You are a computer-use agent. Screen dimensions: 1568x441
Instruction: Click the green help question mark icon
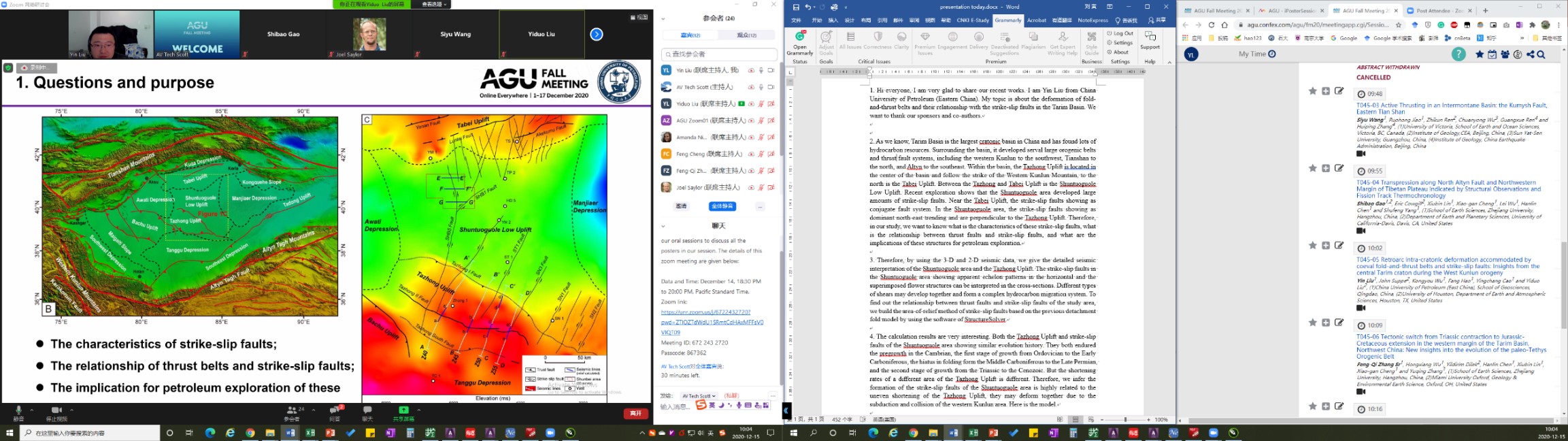1458,54
